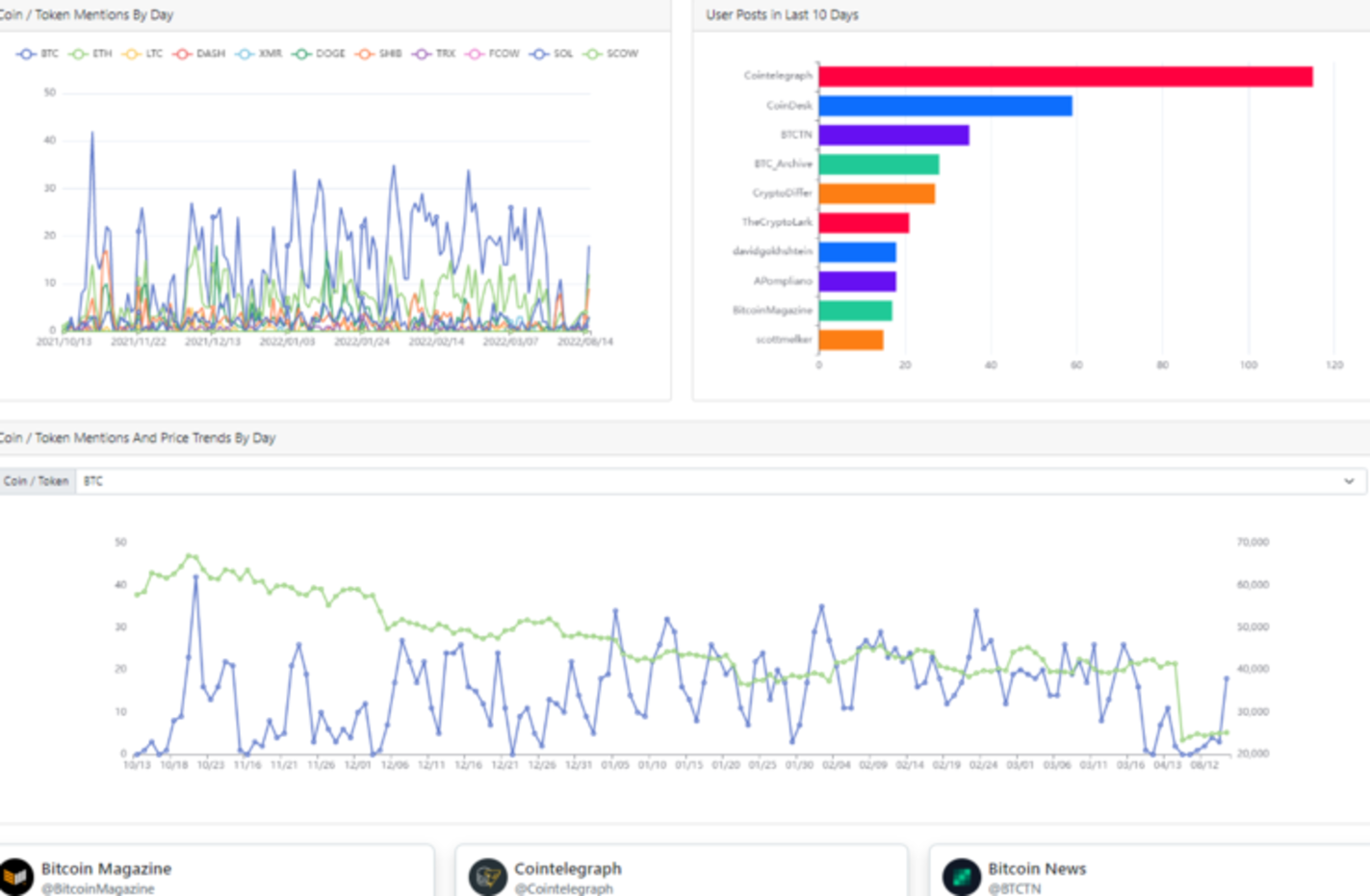
Task: Click the Cointelegraph red bar
Action: click(1066, 76)
